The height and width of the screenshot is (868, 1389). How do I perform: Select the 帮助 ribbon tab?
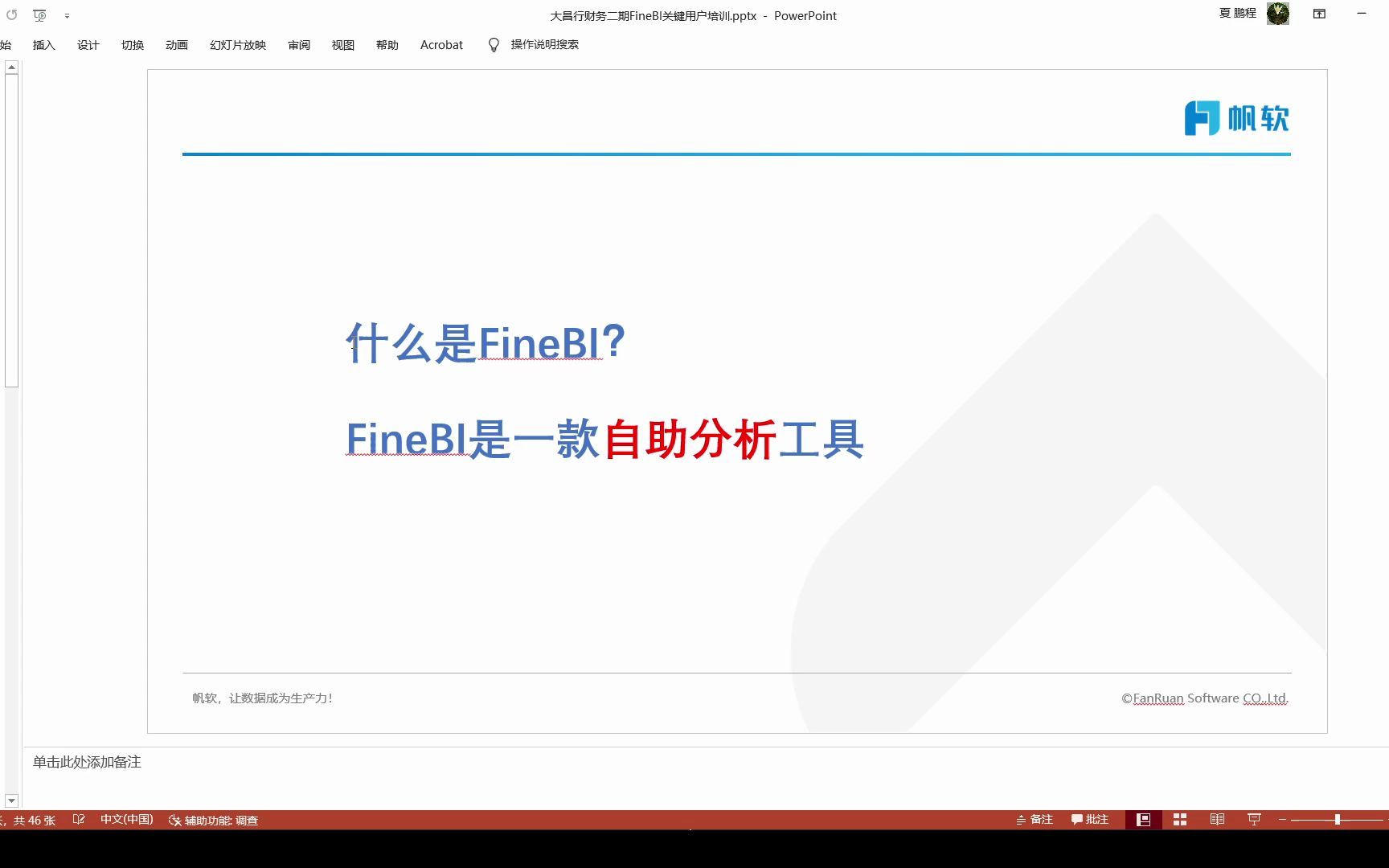pyautogui.click(x=387, y=45)
